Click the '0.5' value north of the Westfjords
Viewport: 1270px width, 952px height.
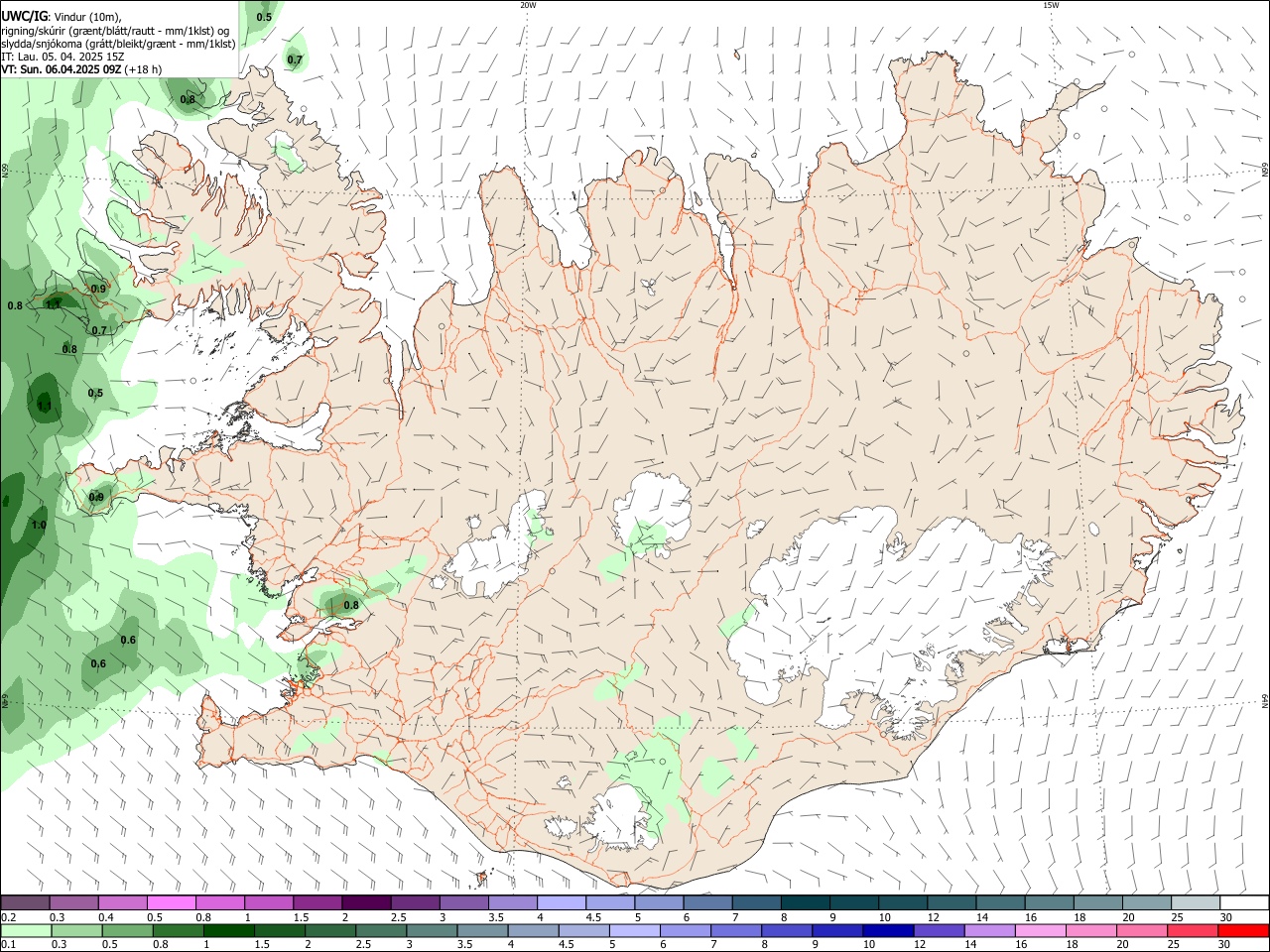click(x=264, y=17)
